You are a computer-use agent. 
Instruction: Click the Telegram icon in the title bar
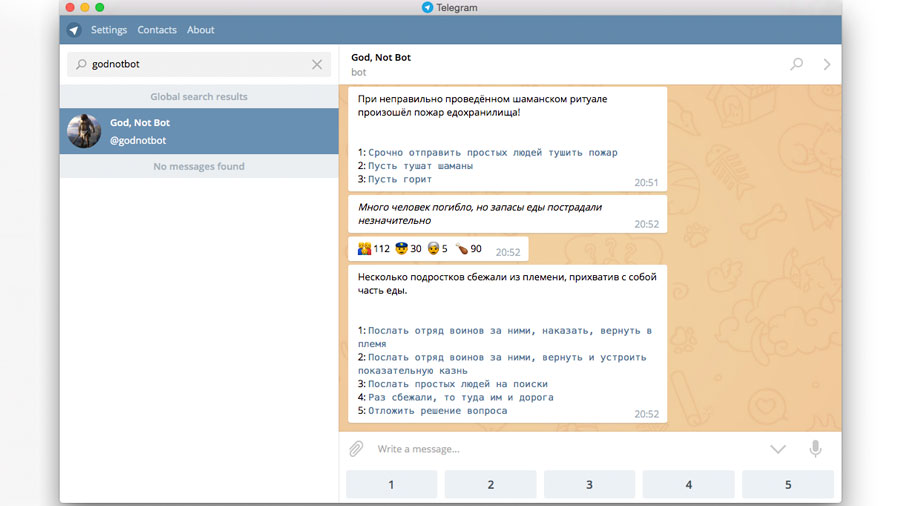(x=427, y=7)
